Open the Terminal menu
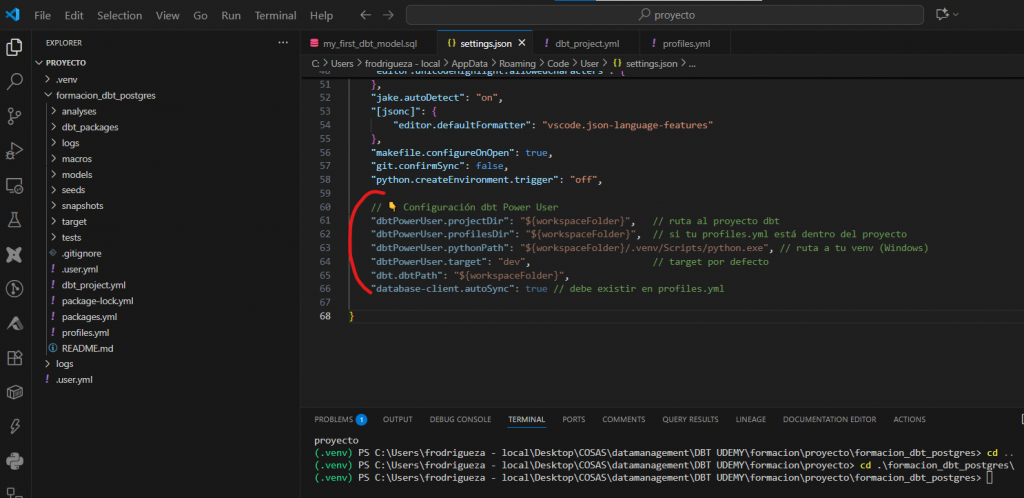This screenshot has height=498, width=1024. pyautogui.click(x=275, y=16)
